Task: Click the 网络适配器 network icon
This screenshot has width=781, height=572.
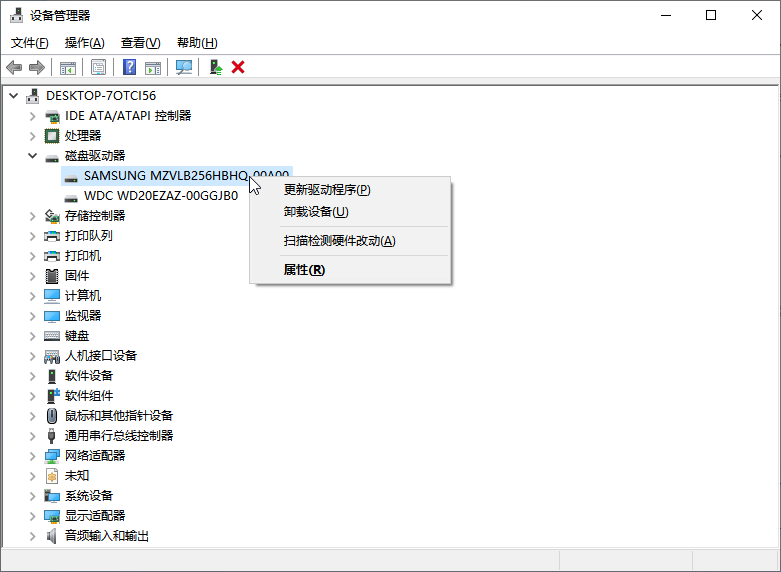Action: coord(52,456)
